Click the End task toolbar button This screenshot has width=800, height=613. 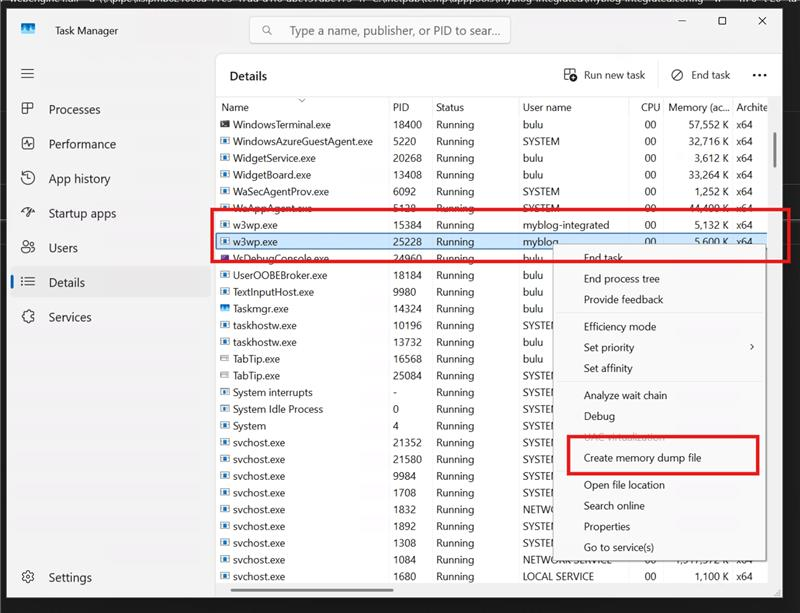pyautogui.click(x=701, y=75)
